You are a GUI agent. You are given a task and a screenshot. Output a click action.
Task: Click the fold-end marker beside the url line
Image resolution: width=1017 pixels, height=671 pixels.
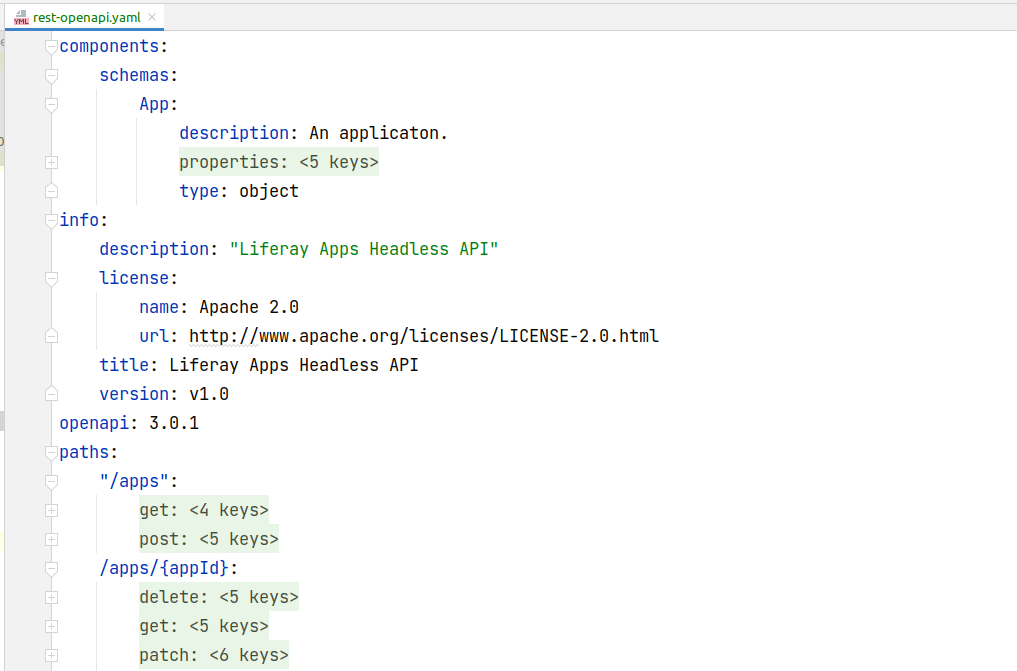(x=51, y=336)
